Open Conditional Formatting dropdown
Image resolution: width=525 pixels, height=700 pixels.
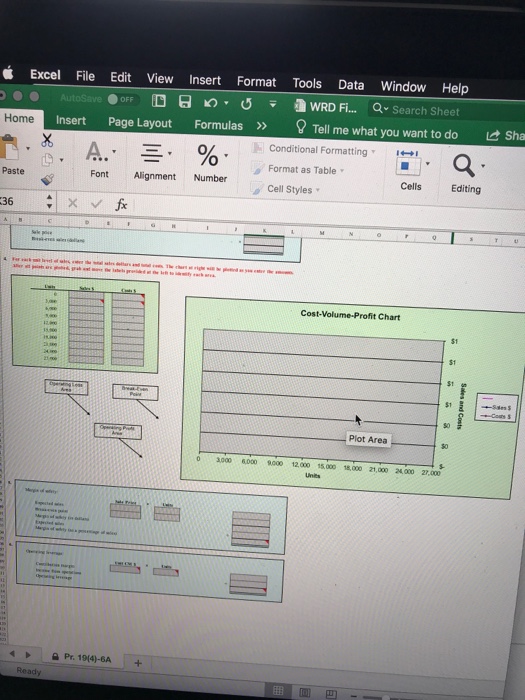tap(313, 150)
